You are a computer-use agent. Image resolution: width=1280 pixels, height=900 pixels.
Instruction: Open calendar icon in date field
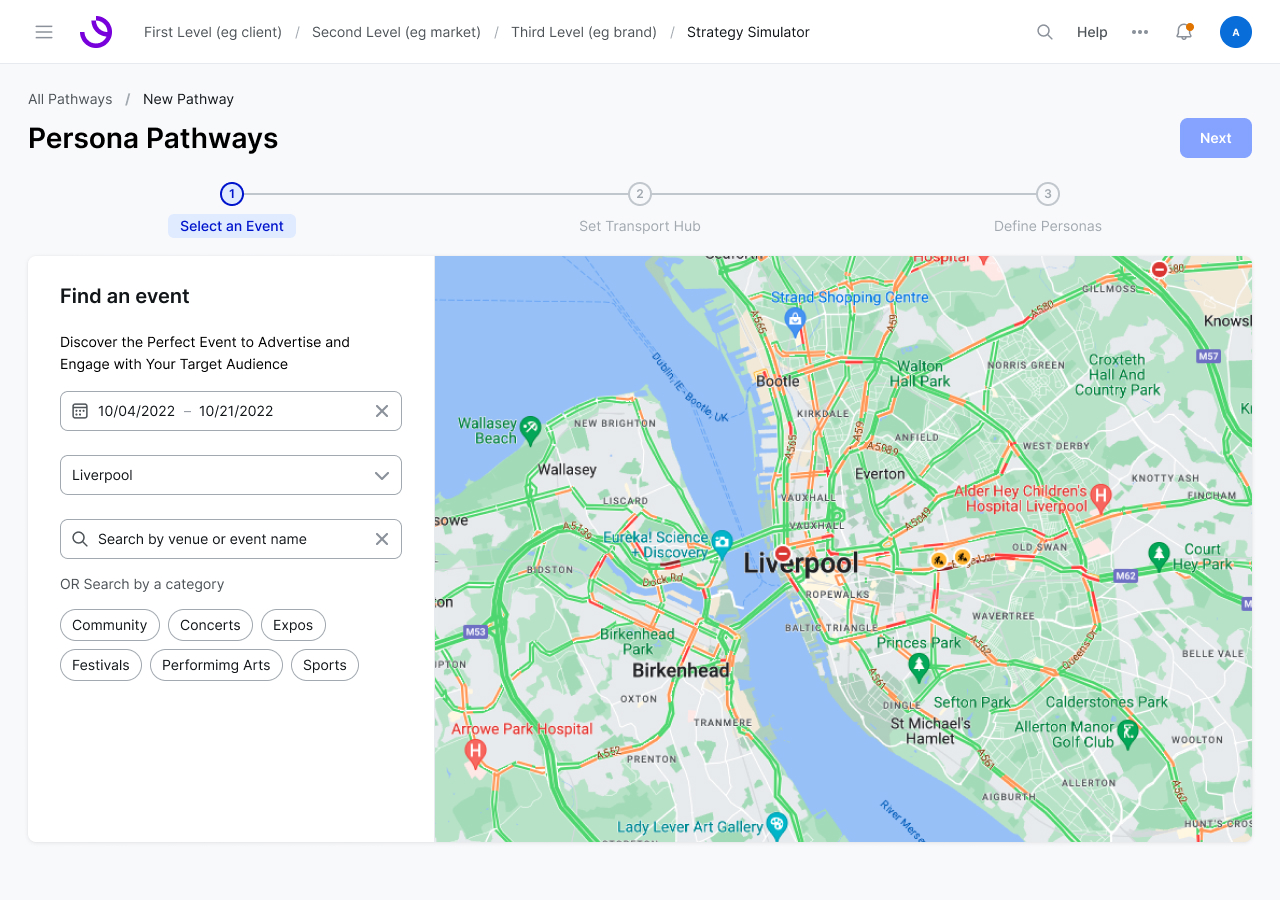pyautogui.click(x=80, y=411)
